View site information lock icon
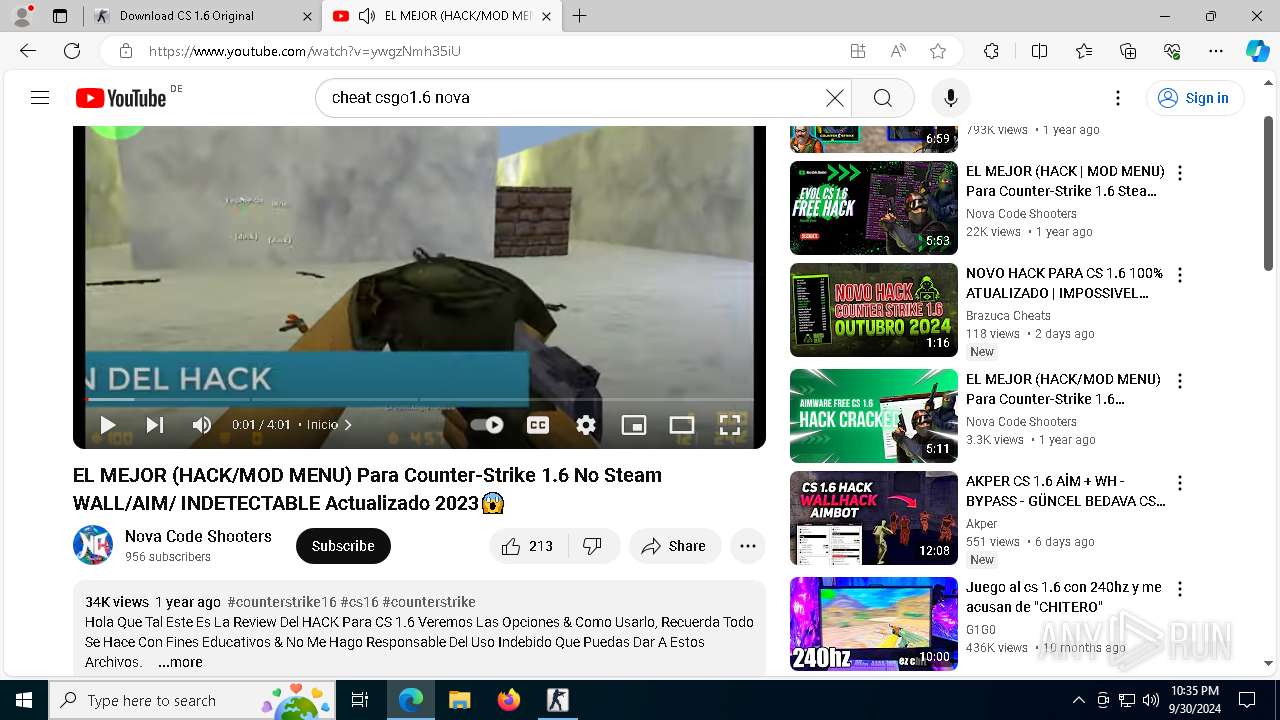This screenshot has height=720, width=1280. (125, 51)
